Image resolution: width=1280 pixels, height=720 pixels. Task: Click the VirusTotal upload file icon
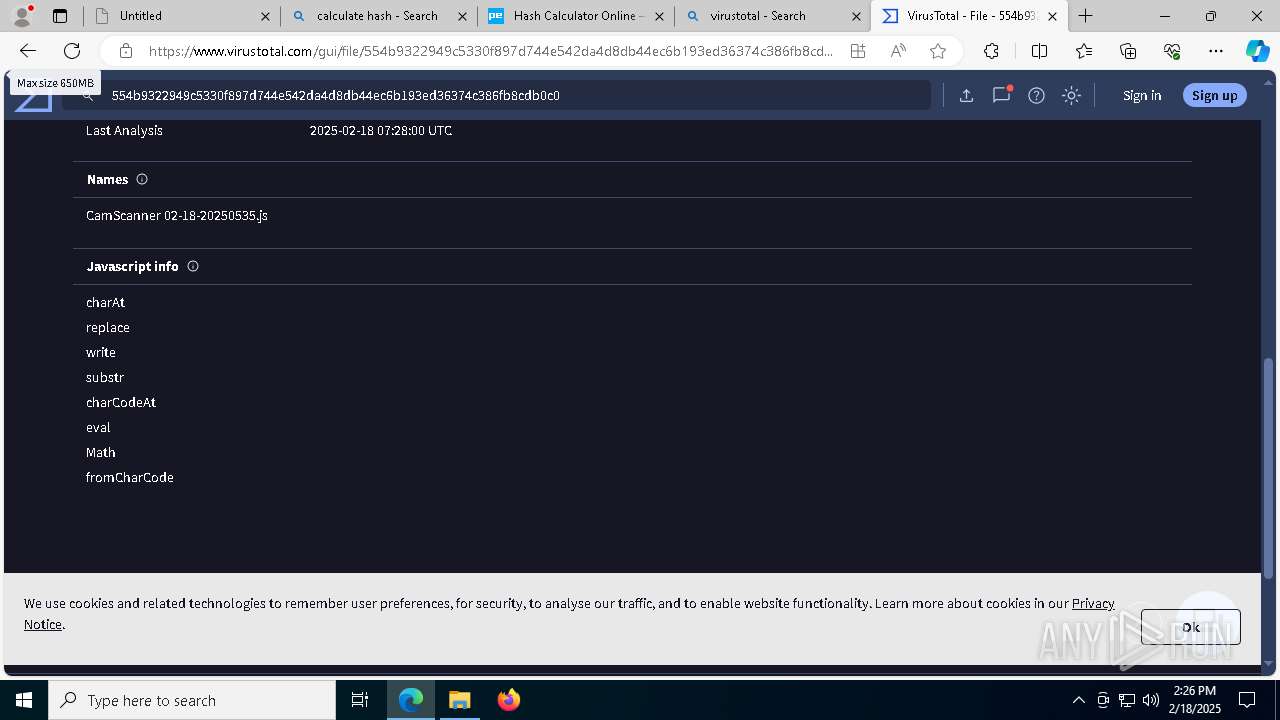(x=966, y=96)
